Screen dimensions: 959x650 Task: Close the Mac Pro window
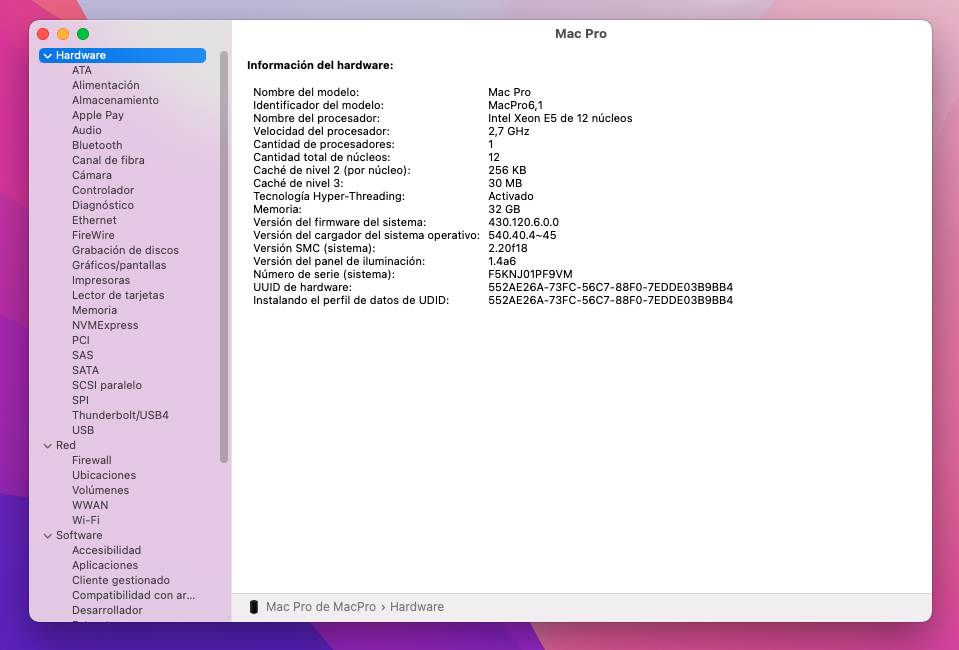point(43,34)
